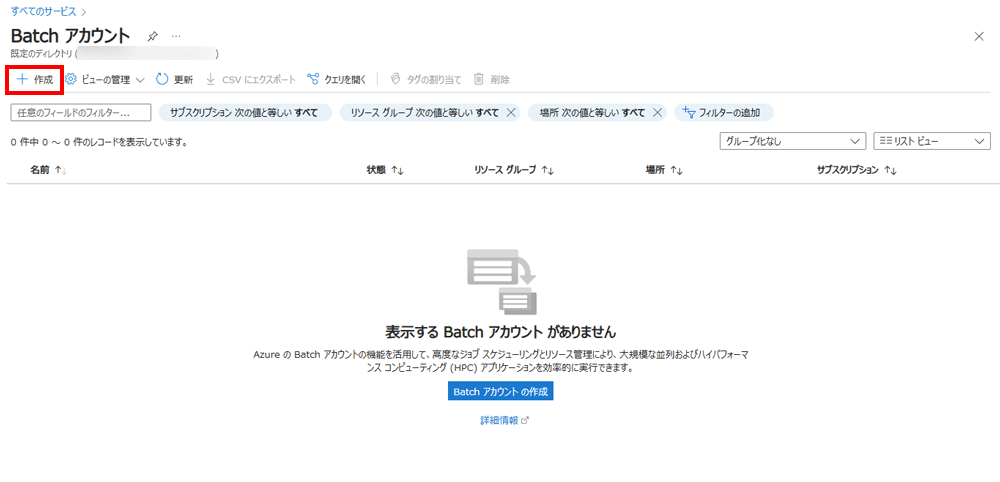This screenshot has width=1000, height=482.
Task: Click クエリを開く (Open query)
Action: (x=337, y=80)
